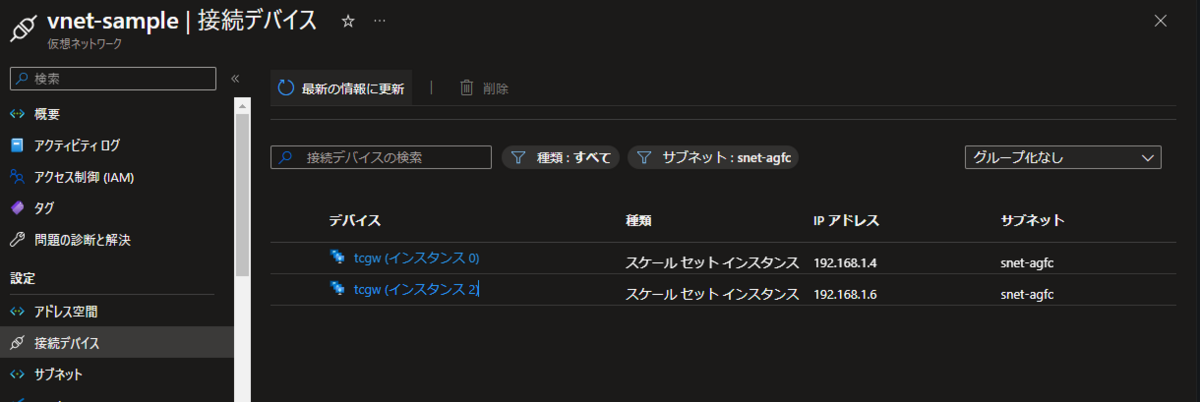Click the funnel icon on 種類 filter
Screen dimensions: 1200x402
518,157
